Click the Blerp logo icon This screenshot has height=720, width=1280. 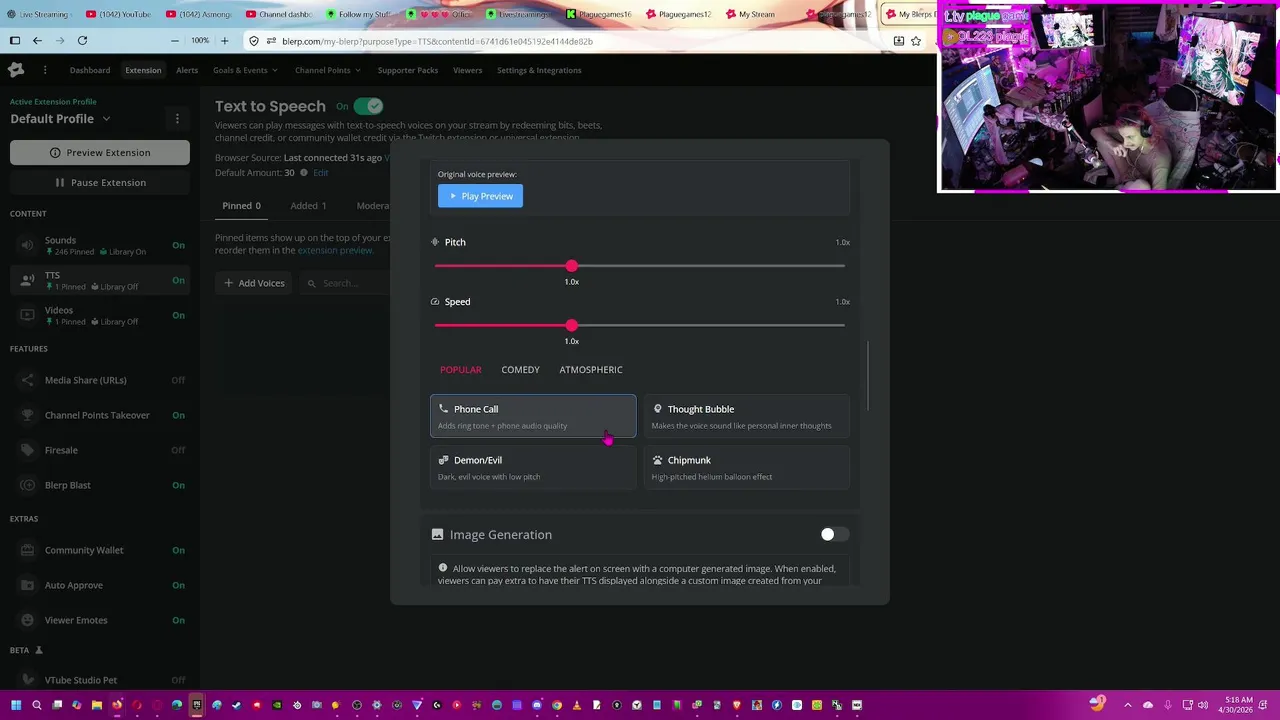(16, 70)
